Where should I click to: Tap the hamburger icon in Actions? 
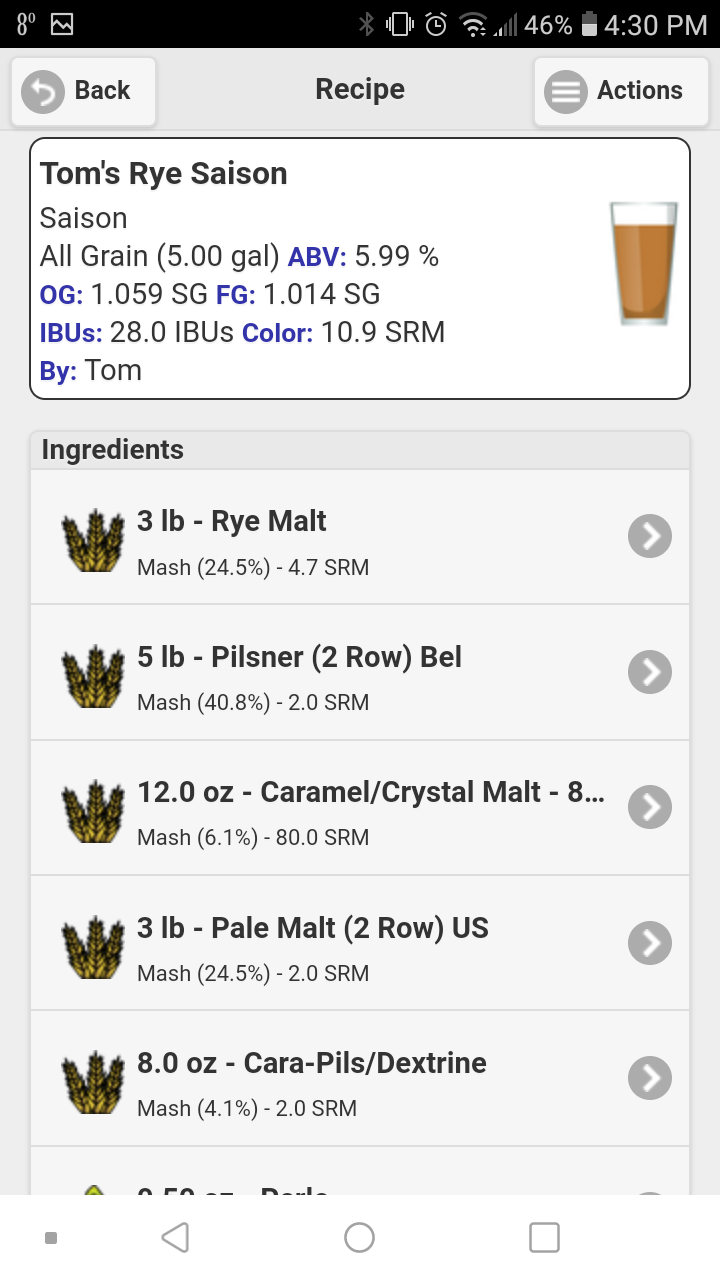click(x=565, y=92)
